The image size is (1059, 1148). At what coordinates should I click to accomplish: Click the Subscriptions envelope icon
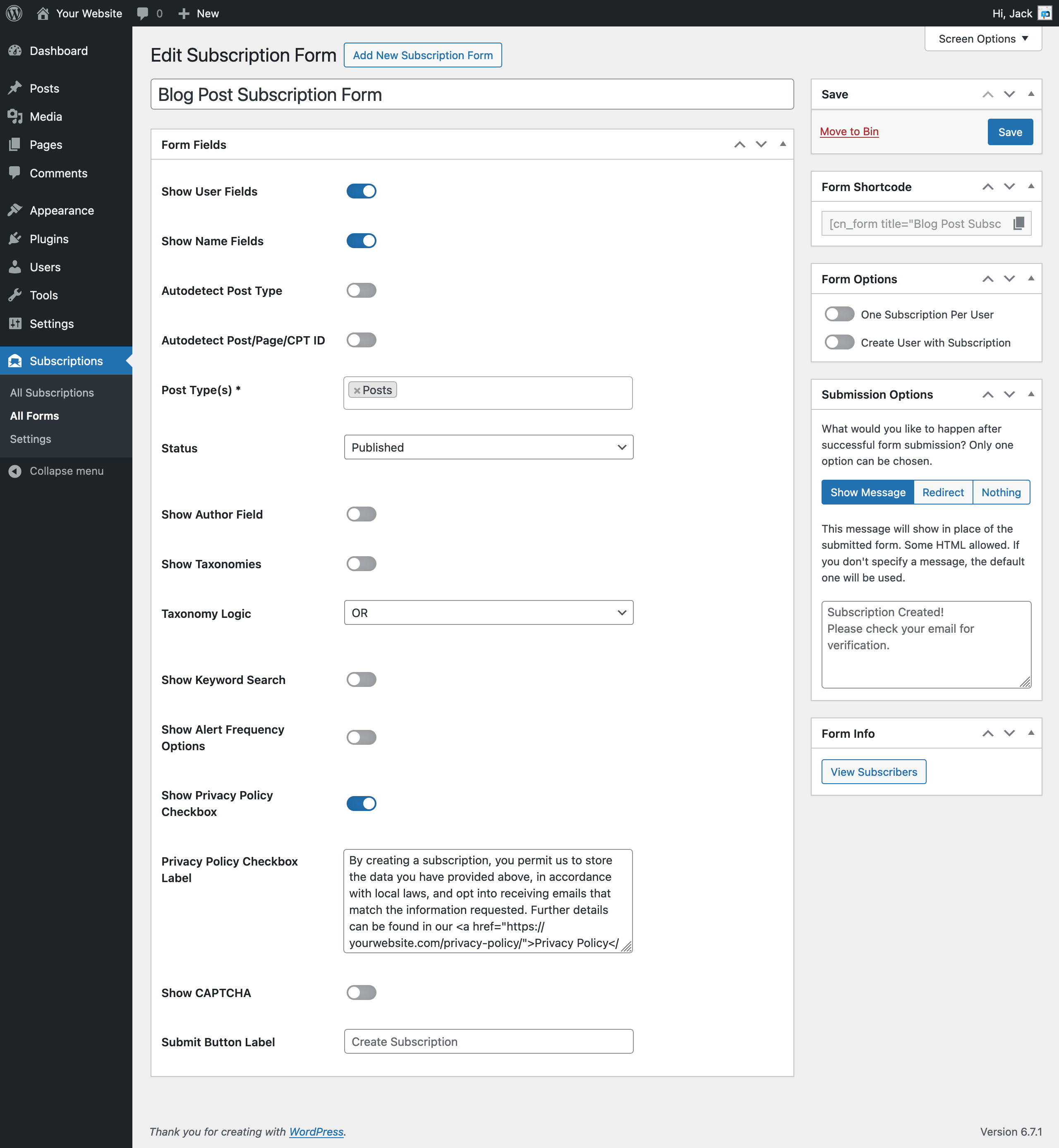[x=15, y=361]
